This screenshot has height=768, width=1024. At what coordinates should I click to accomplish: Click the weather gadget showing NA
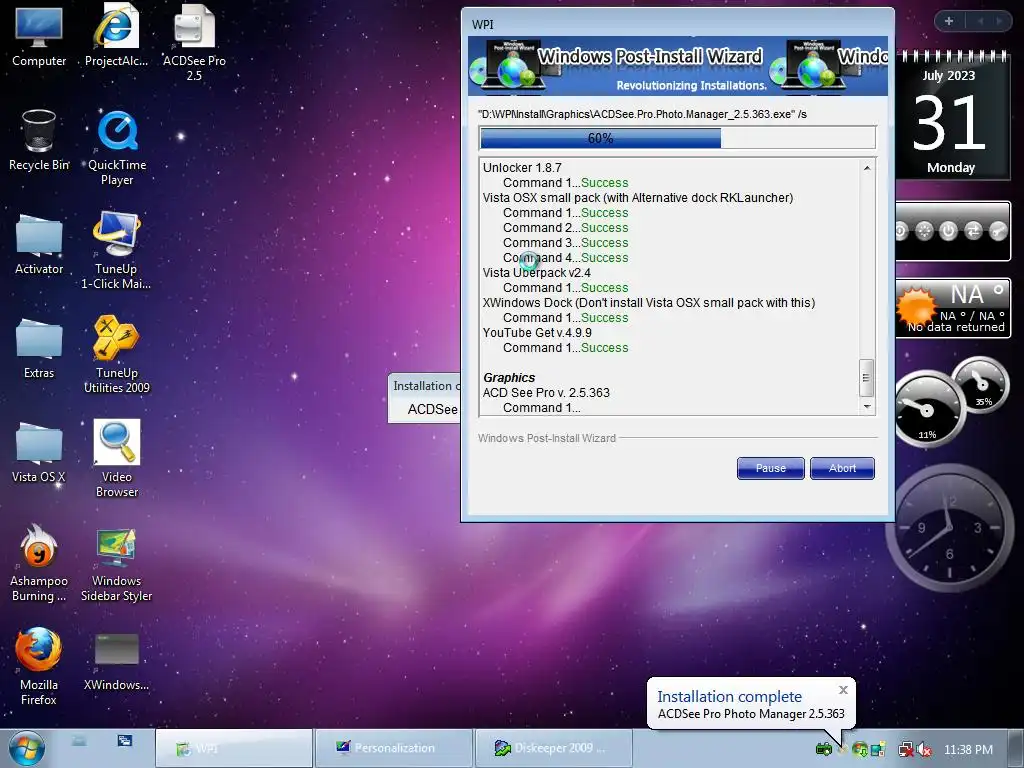pos(953,308)
